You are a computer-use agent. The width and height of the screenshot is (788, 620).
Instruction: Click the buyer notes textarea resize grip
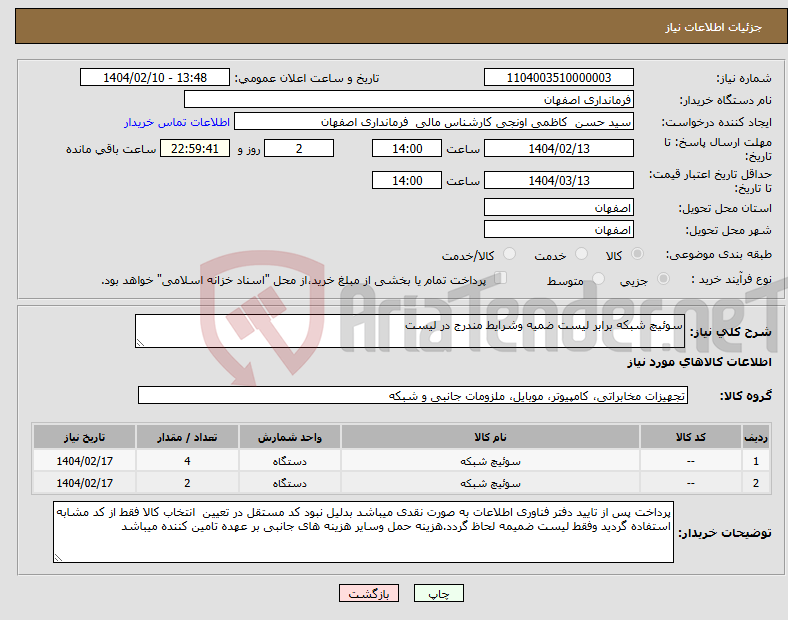(58, 557)
